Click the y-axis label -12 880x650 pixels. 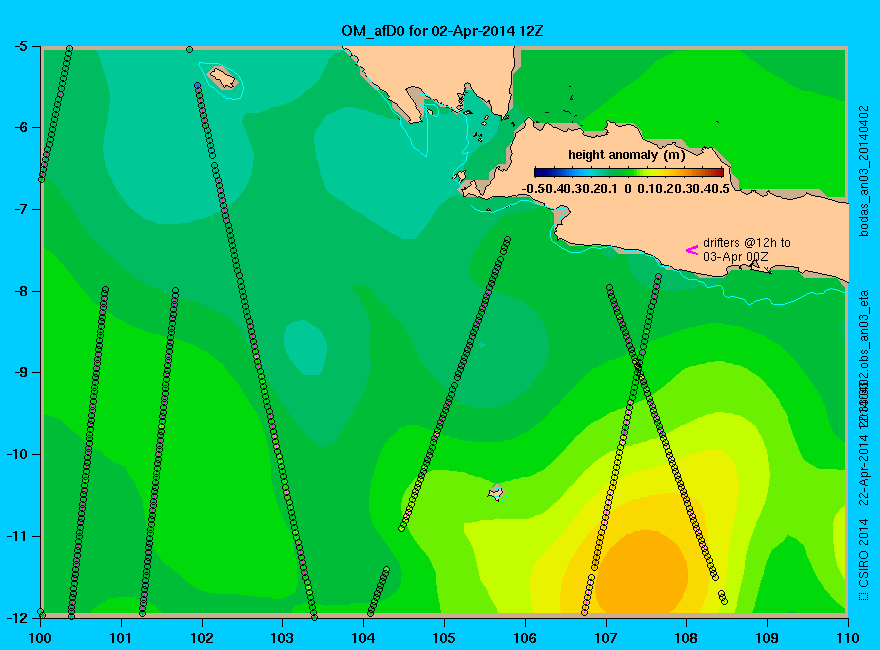16,617
